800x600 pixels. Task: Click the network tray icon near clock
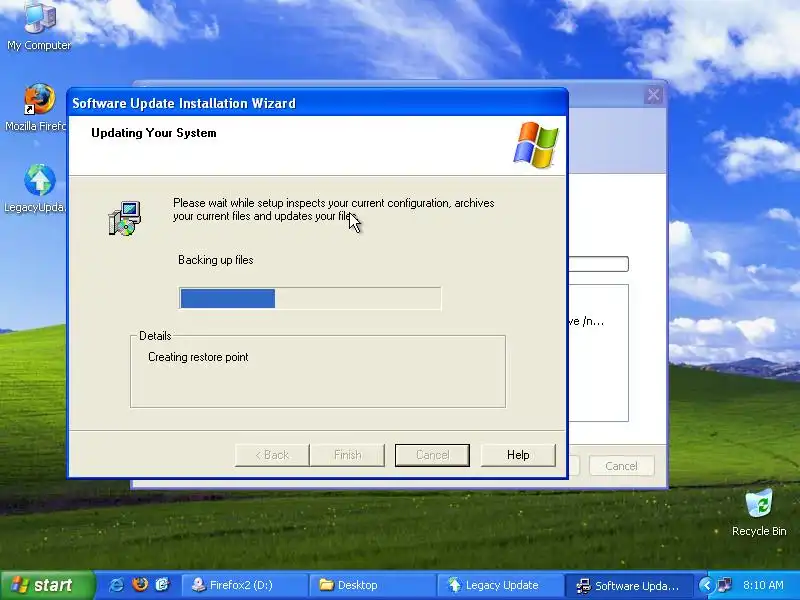[724, 585]
